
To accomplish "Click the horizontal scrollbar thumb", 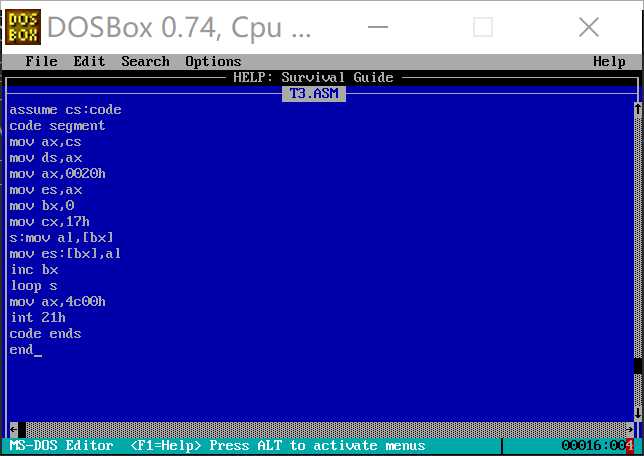I will (x=22, y=430).
